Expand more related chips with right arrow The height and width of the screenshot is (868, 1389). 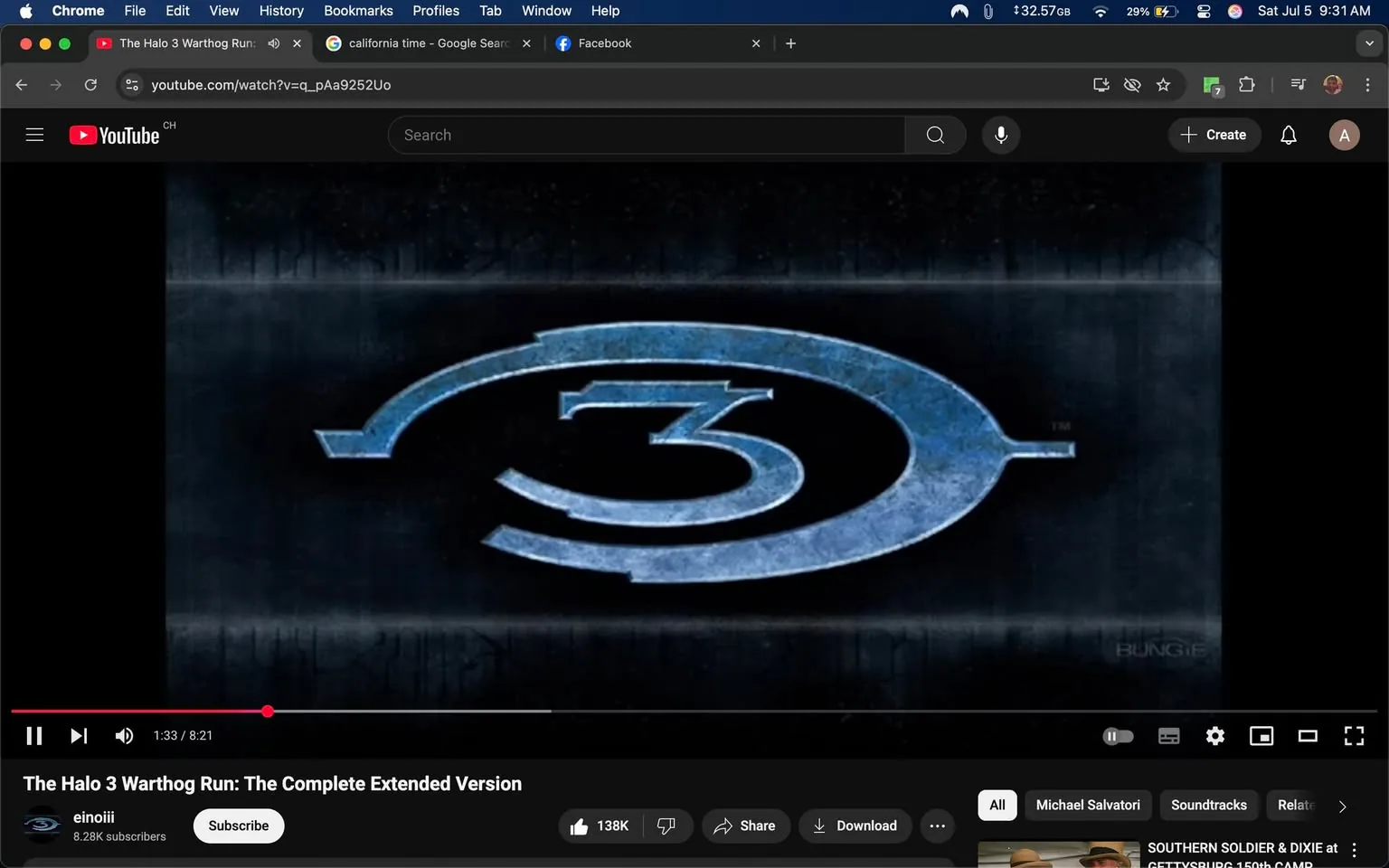[1342, 806]
